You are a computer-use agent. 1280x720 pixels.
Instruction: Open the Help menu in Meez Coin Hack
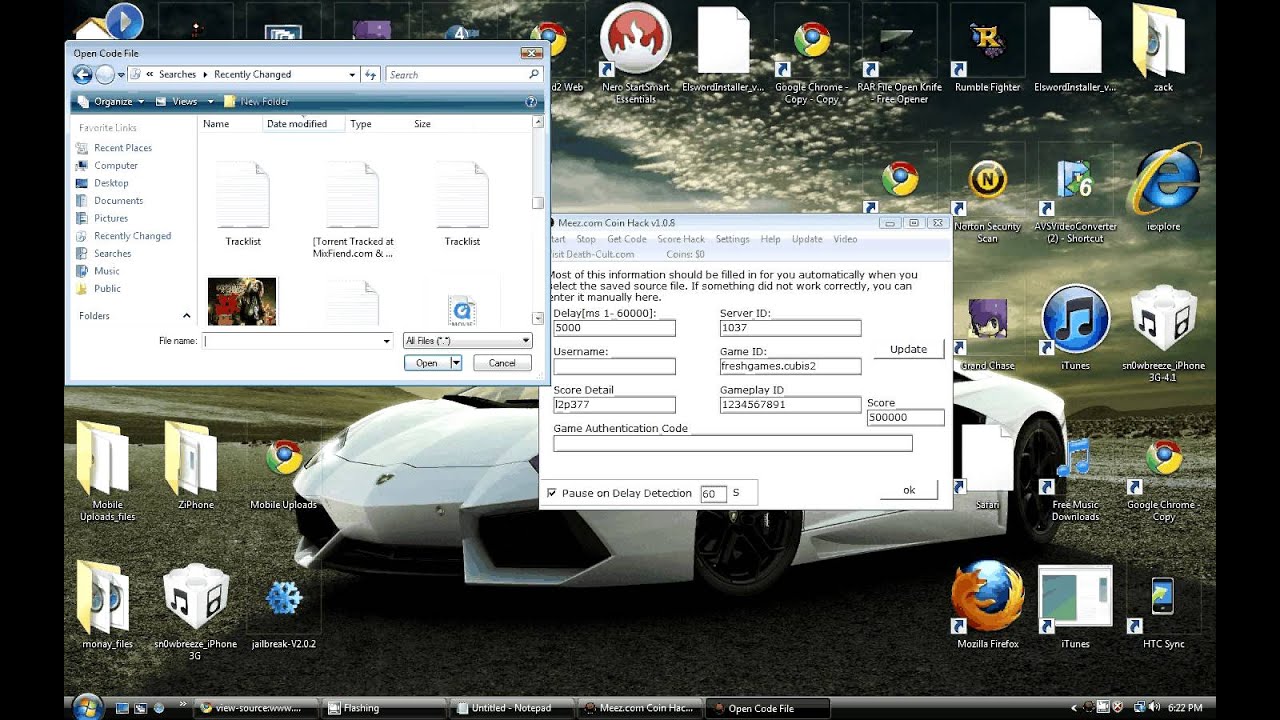(x=770, y=239)
